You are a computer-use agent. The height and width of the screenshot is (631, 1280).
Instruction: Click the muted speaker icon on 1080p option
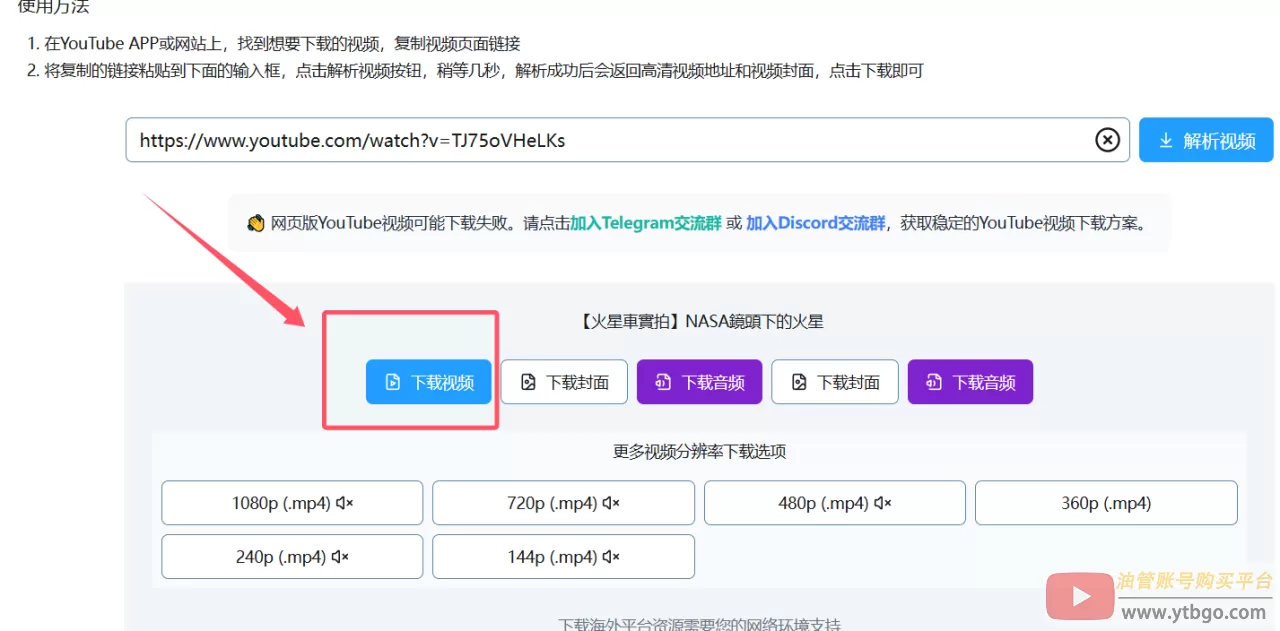click(344, 503)
